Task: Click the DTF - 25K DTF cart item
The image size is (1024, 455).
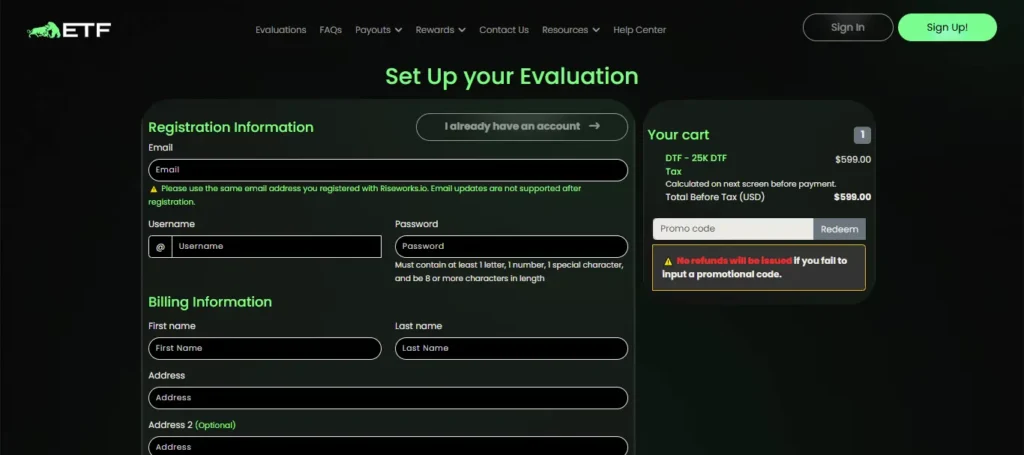Action: 696,159
